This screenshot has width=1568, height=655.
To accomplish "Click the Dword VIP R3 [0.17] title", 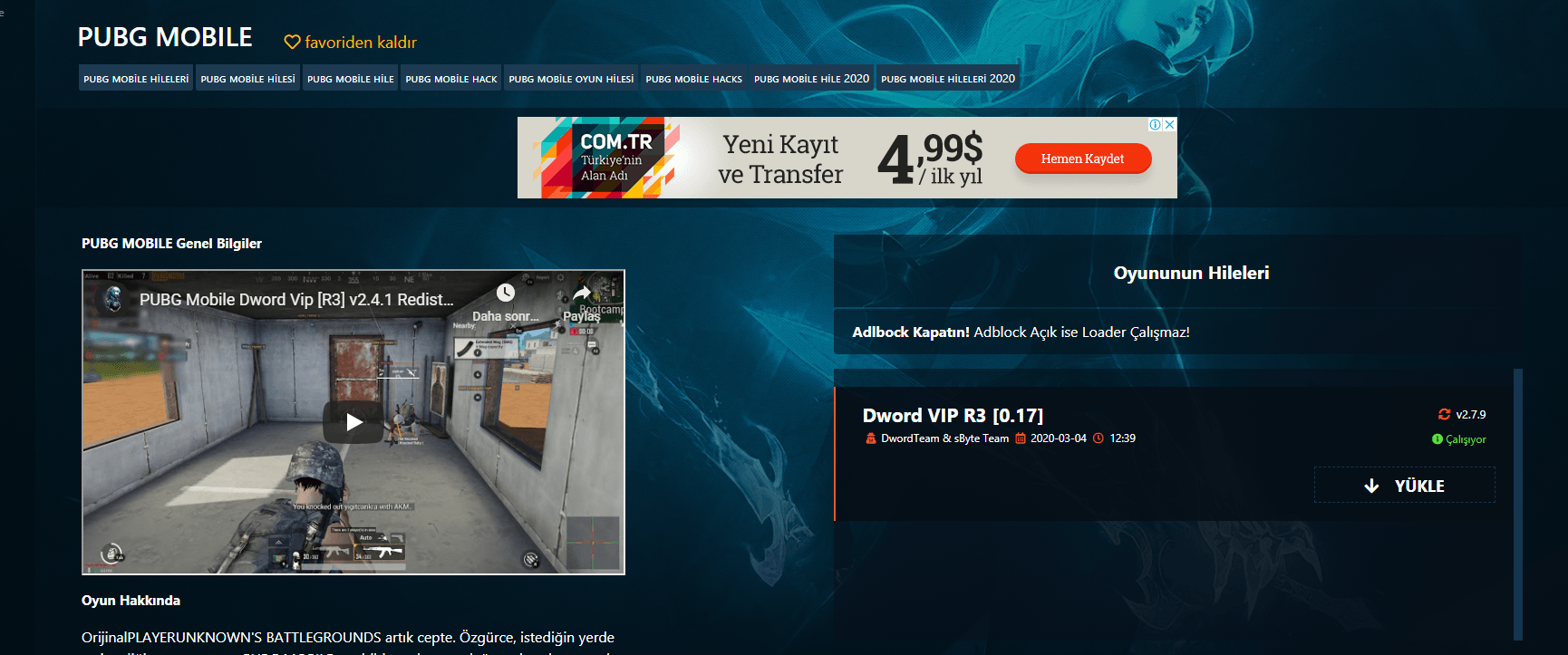I will [953, 416].
